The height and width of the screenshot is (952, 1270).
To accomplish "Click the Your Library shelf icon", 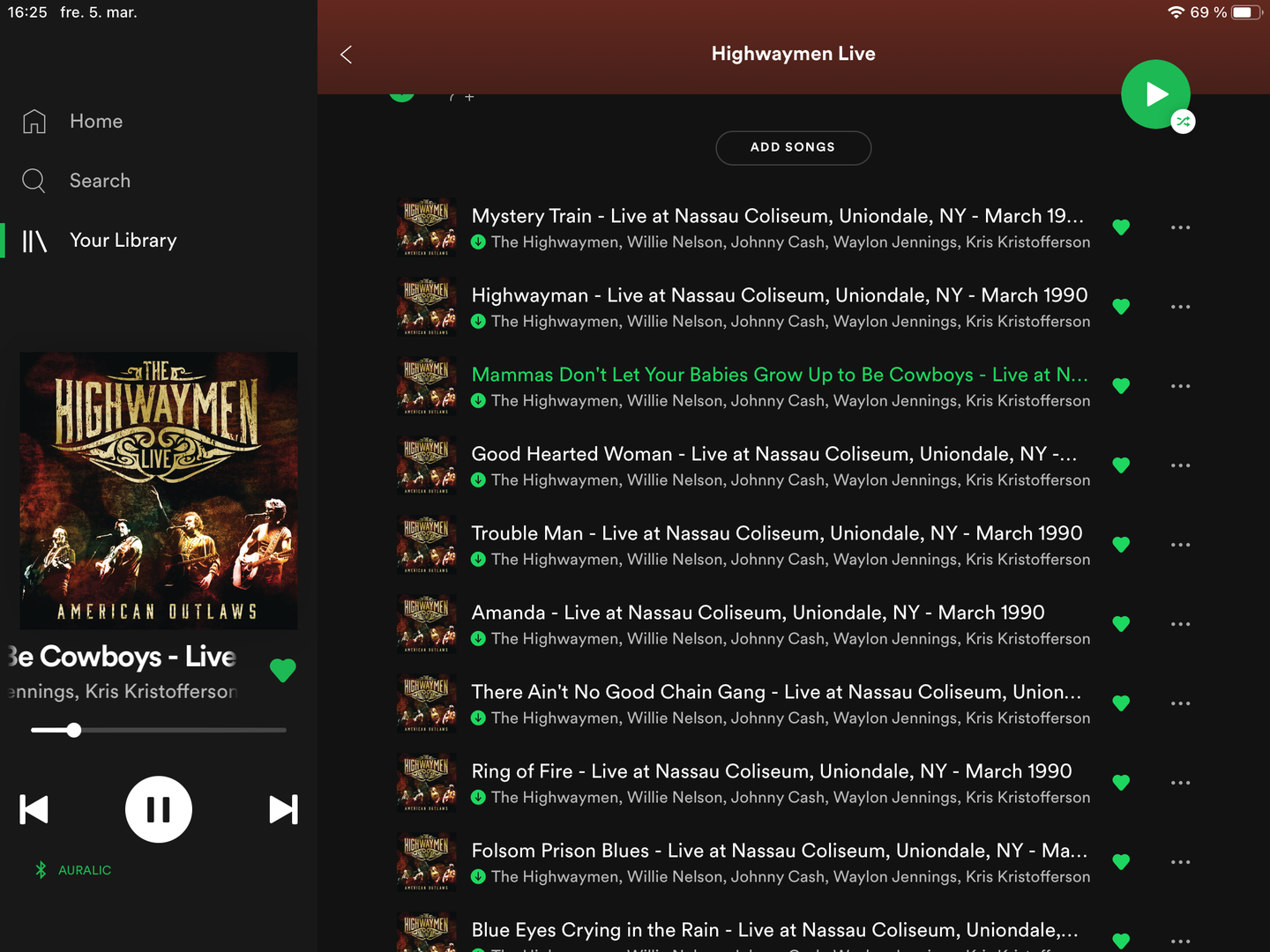I will [34, 241].
